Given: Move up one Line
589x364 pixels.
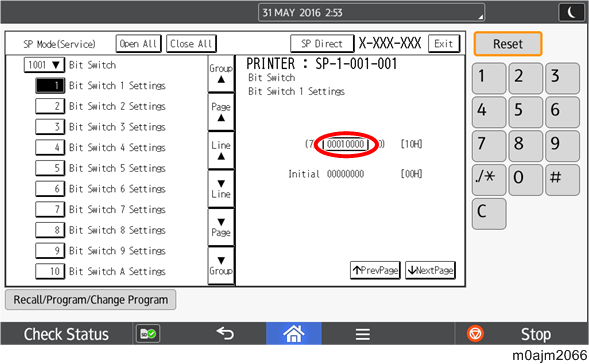Looking at the screenshot, I should click(x=221, y=150).
